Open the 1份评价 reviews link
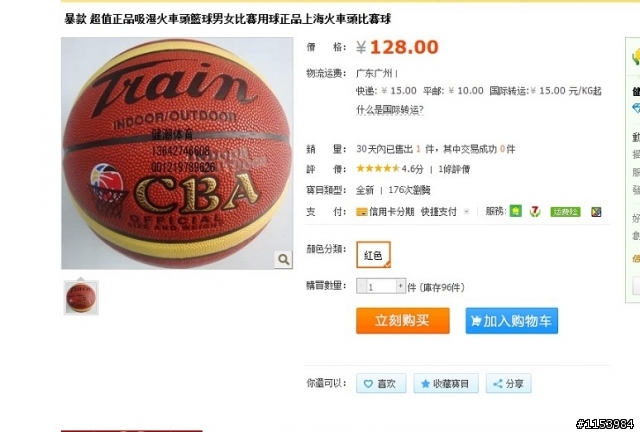Image resolution: width=640 pixels, height=432 pixels. click(x=454, y=169)
